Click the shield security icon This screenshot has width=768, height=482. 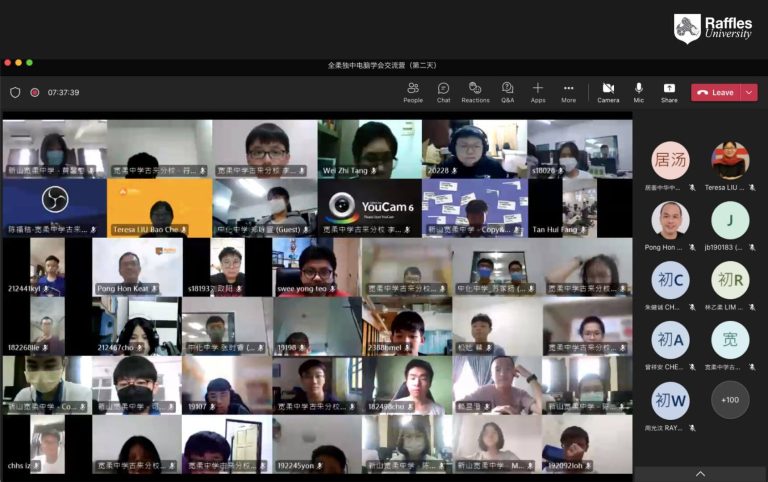(15, 92)
